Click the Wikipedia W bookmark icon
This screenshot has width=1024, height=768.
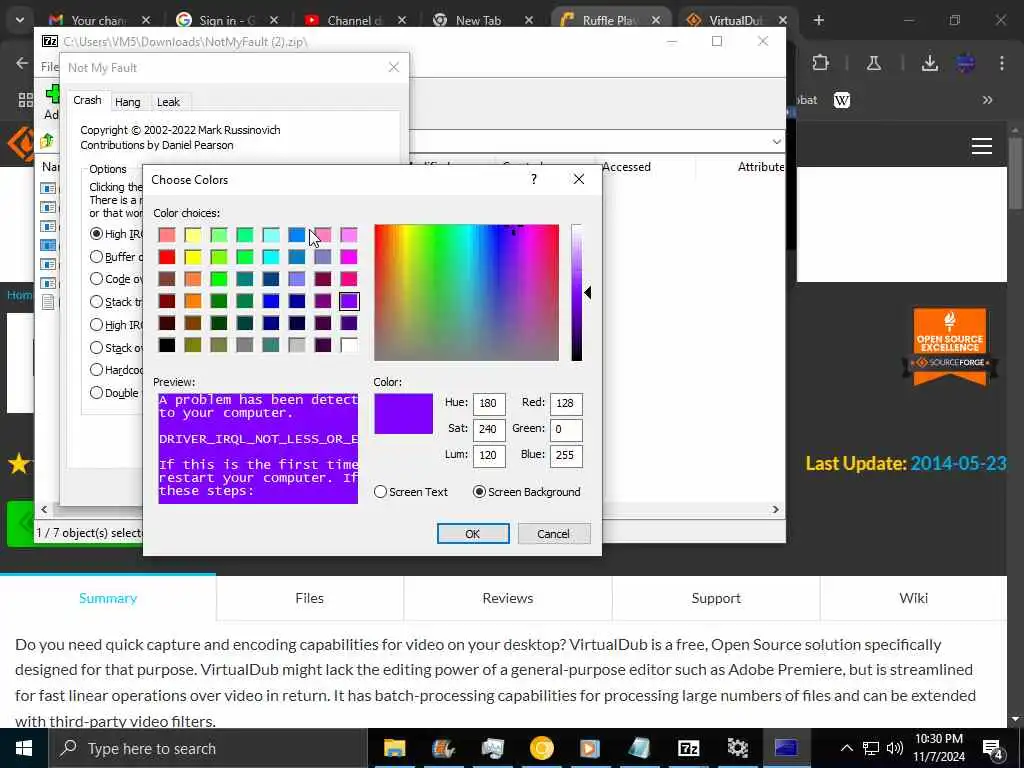(x=842, y=100)
